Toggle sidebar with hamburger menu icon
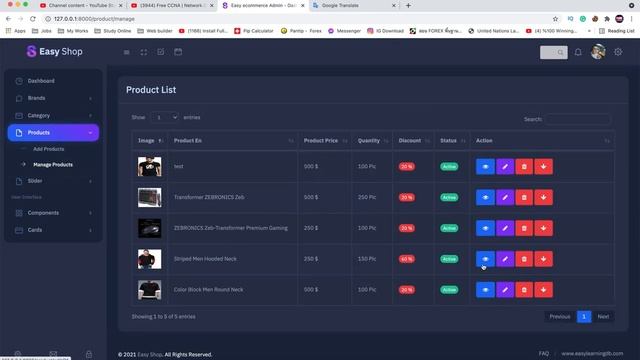 [127, 52]
